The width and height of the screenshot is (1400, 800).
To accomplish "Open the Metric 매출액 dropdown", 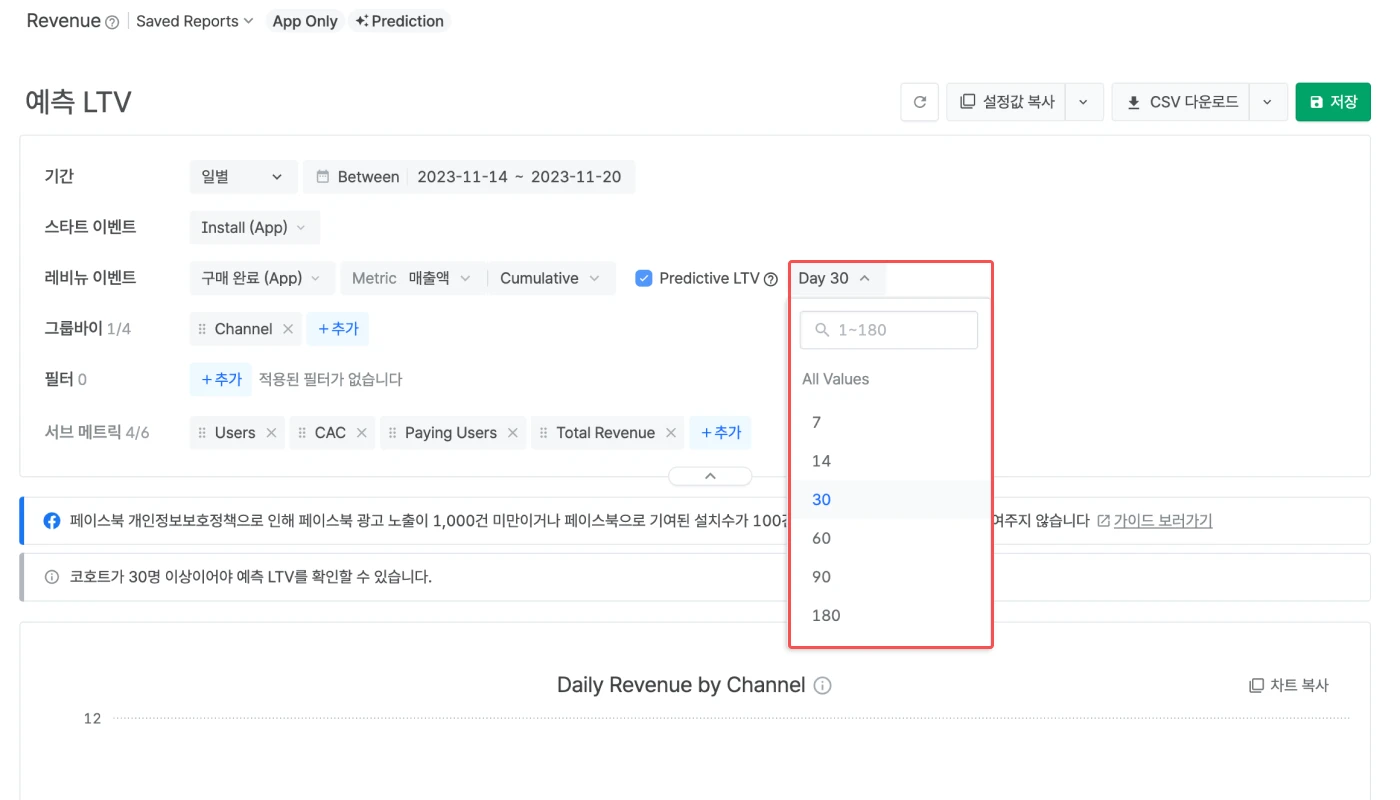I will point(413,278).
